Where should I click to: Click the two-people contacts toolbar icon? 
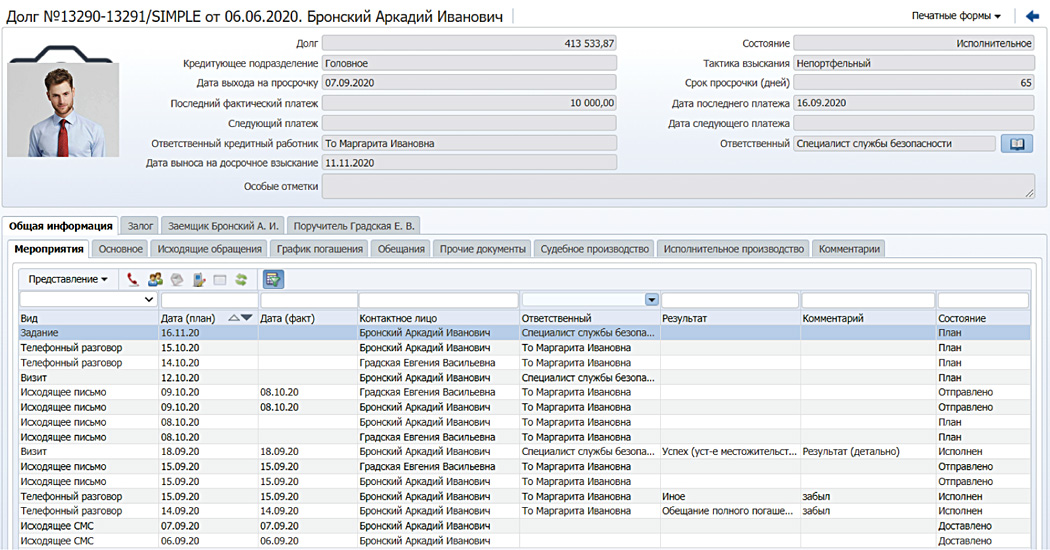[155, 280]
